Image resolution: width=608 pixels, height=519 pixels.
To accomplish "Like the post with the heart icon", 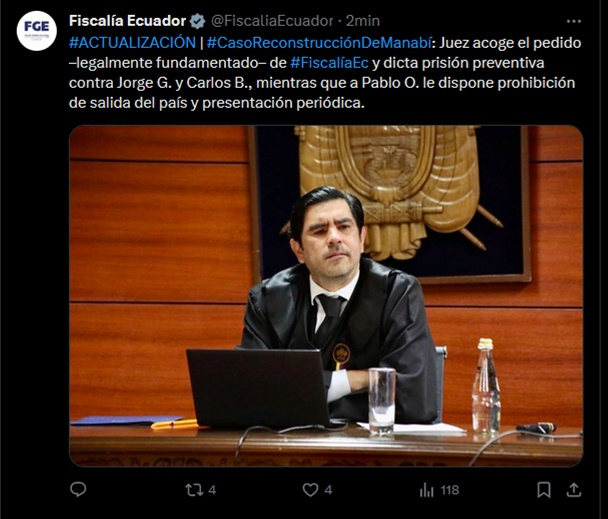I will click(x=310, y=490).
